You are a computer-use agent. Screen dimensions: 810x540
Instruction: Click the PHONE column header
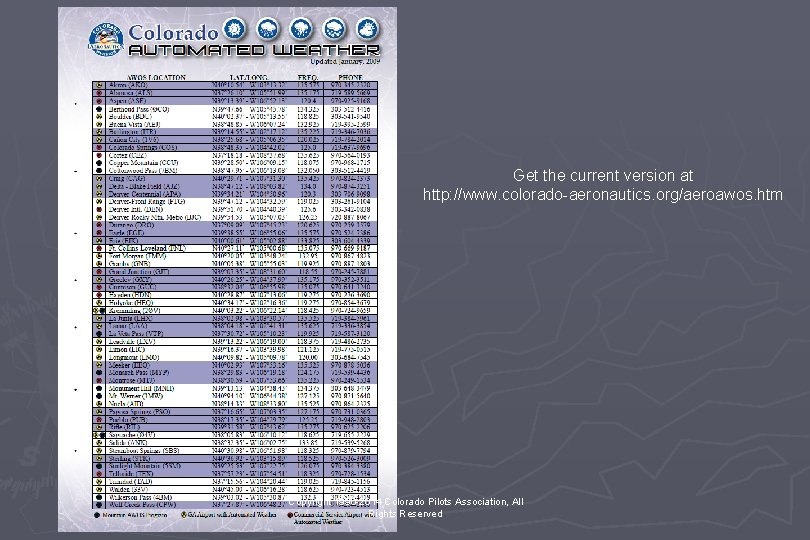click(x=351, y=78)
